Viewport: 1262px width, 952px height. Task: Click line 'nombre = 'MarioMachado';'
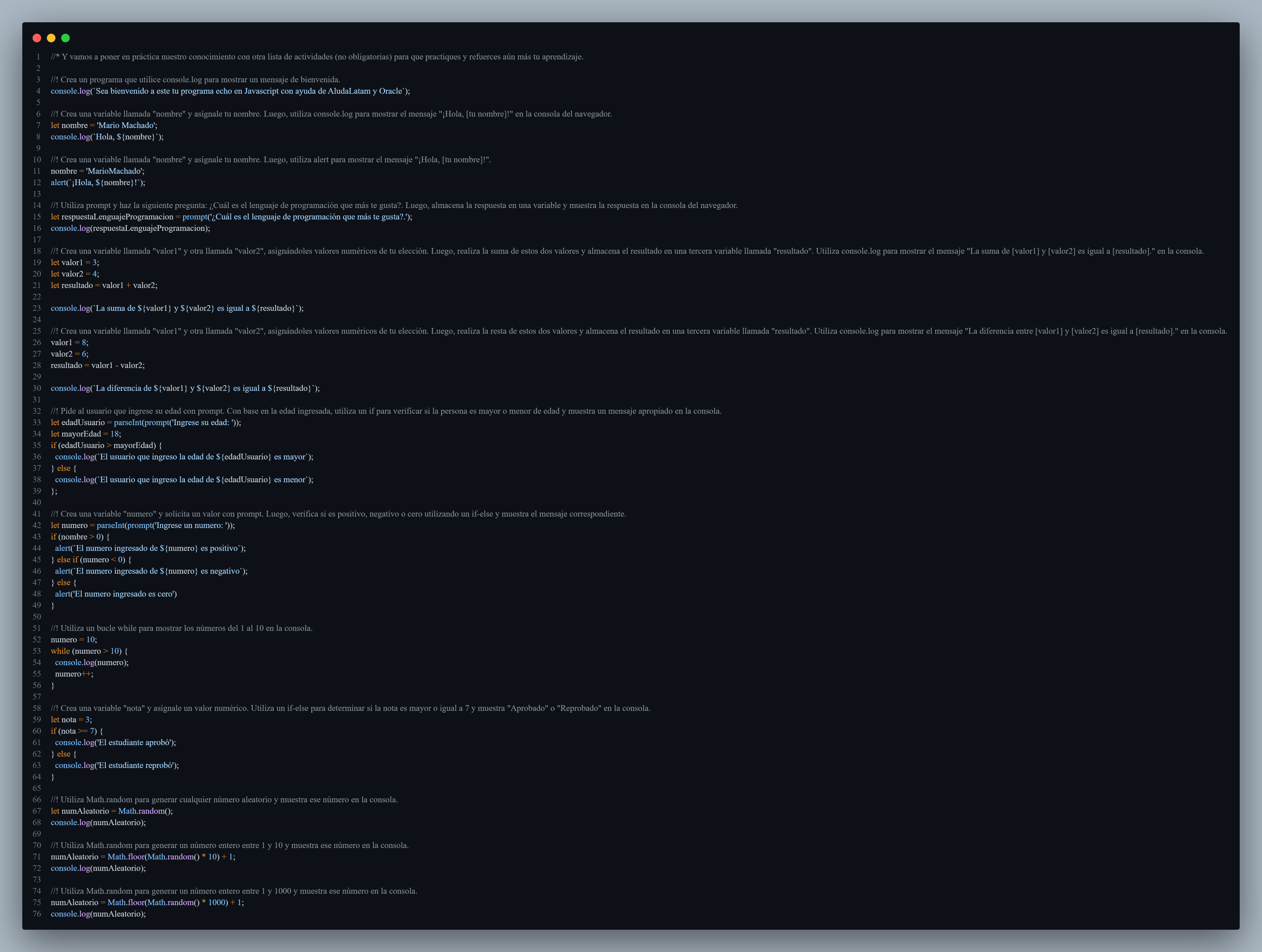coord(97,171)
